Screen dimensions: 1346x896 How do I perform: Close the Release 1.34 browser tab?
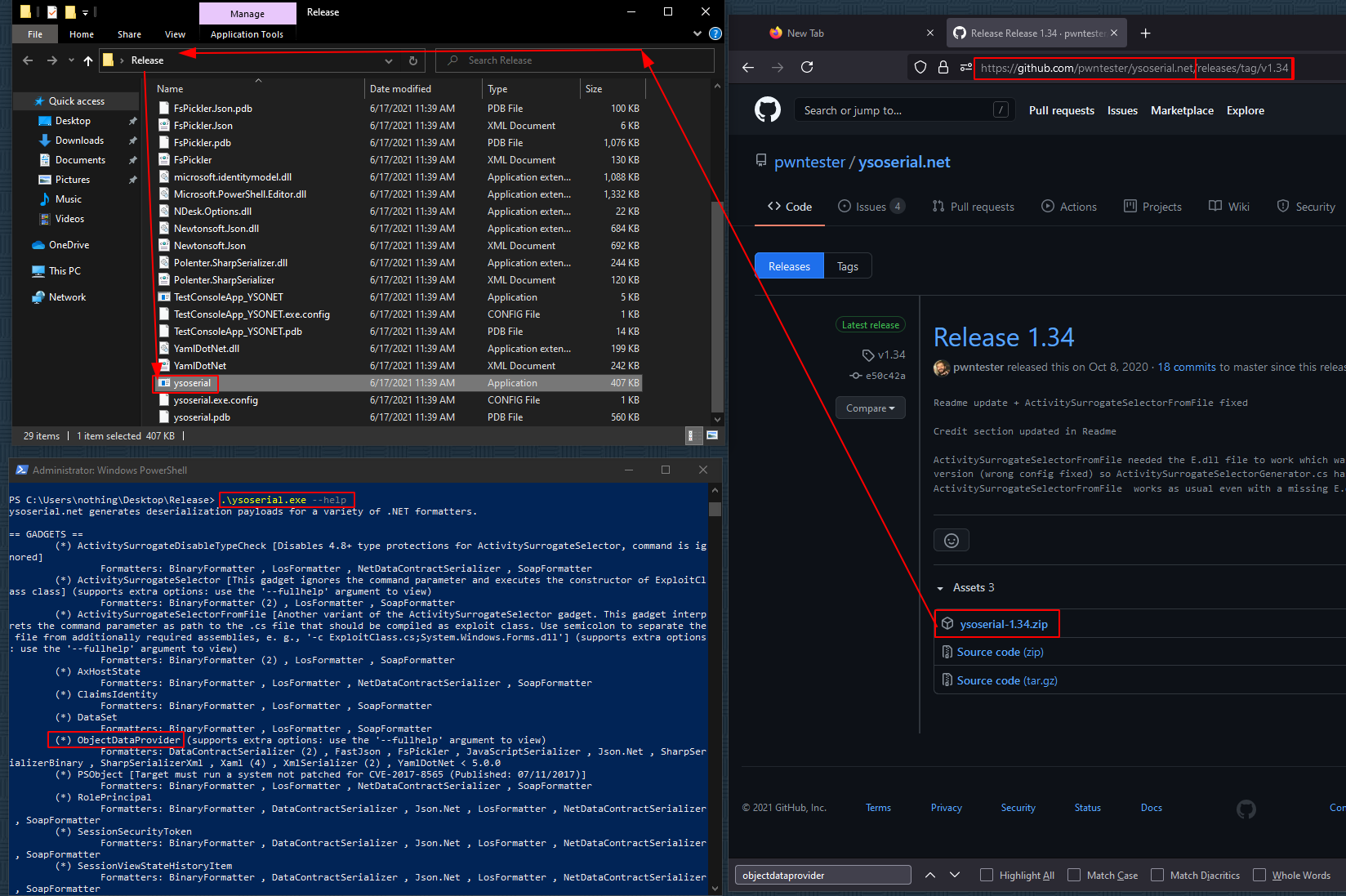pyautogui.click(x=1114, y=33)
